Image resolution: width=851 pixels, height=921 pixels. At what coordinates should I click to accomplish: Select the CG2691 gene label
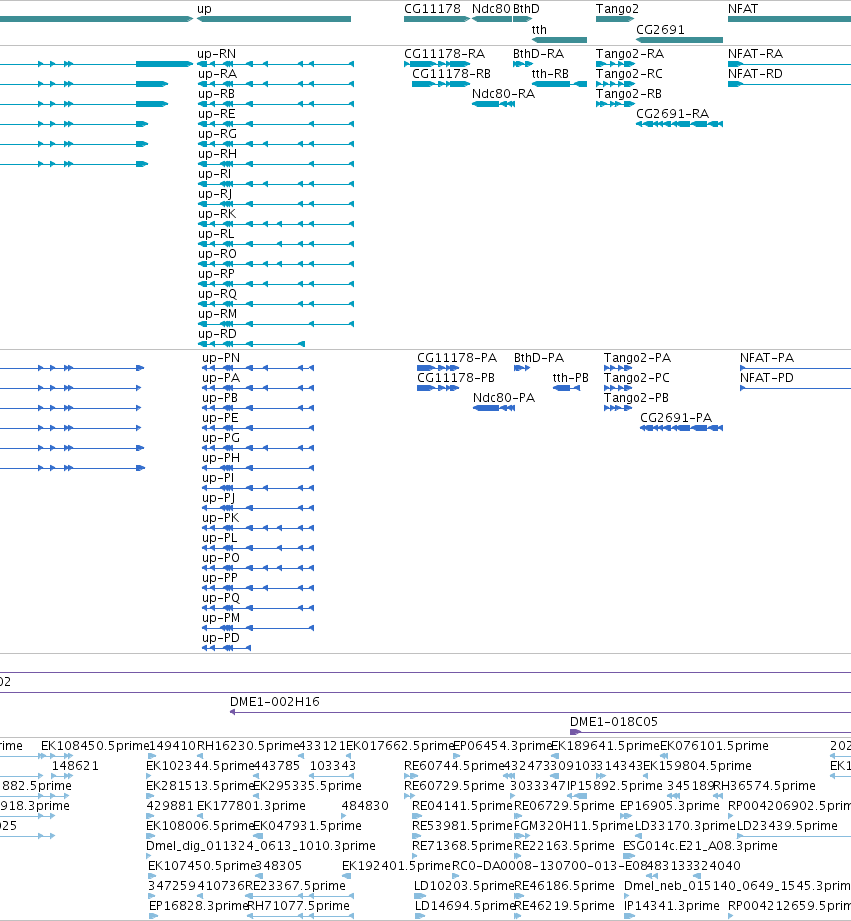pos(660,29)
